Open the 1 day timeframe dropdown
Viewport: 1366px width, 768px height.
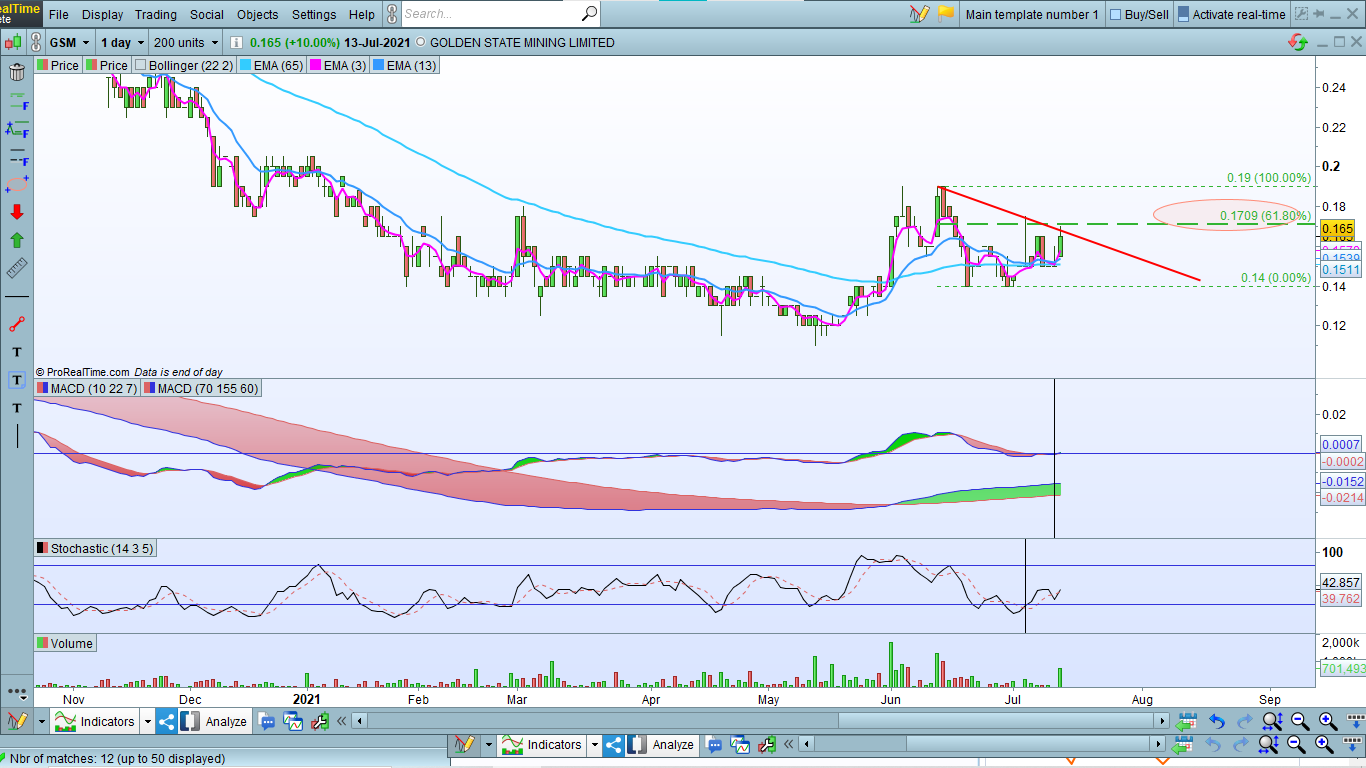(122, 43)
